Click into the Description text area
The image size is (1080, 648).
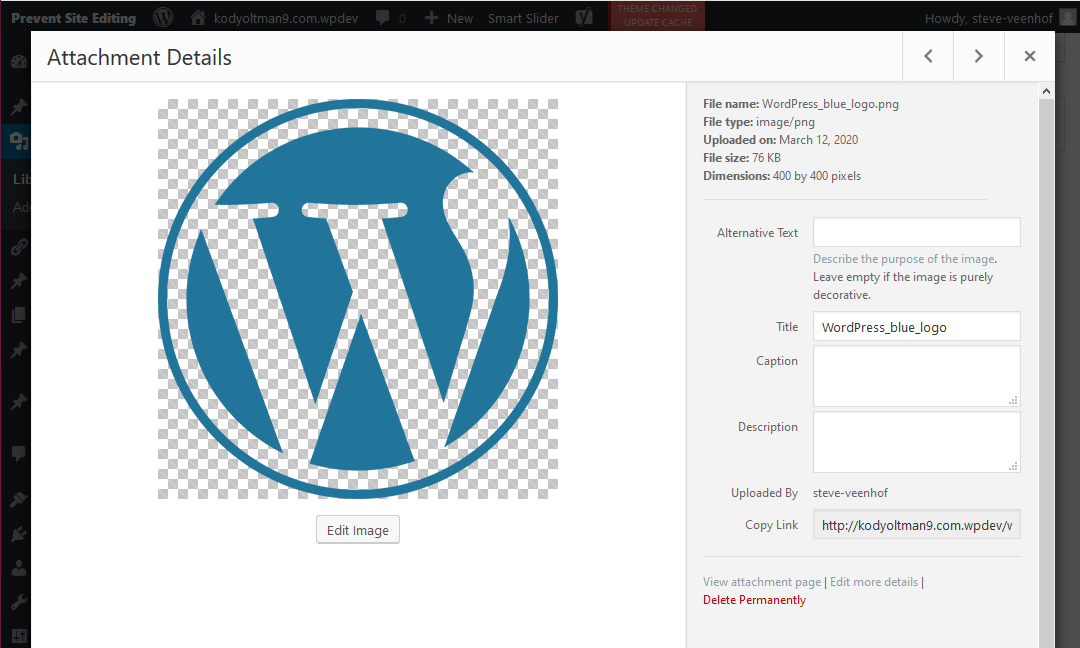tap(916, 441)
